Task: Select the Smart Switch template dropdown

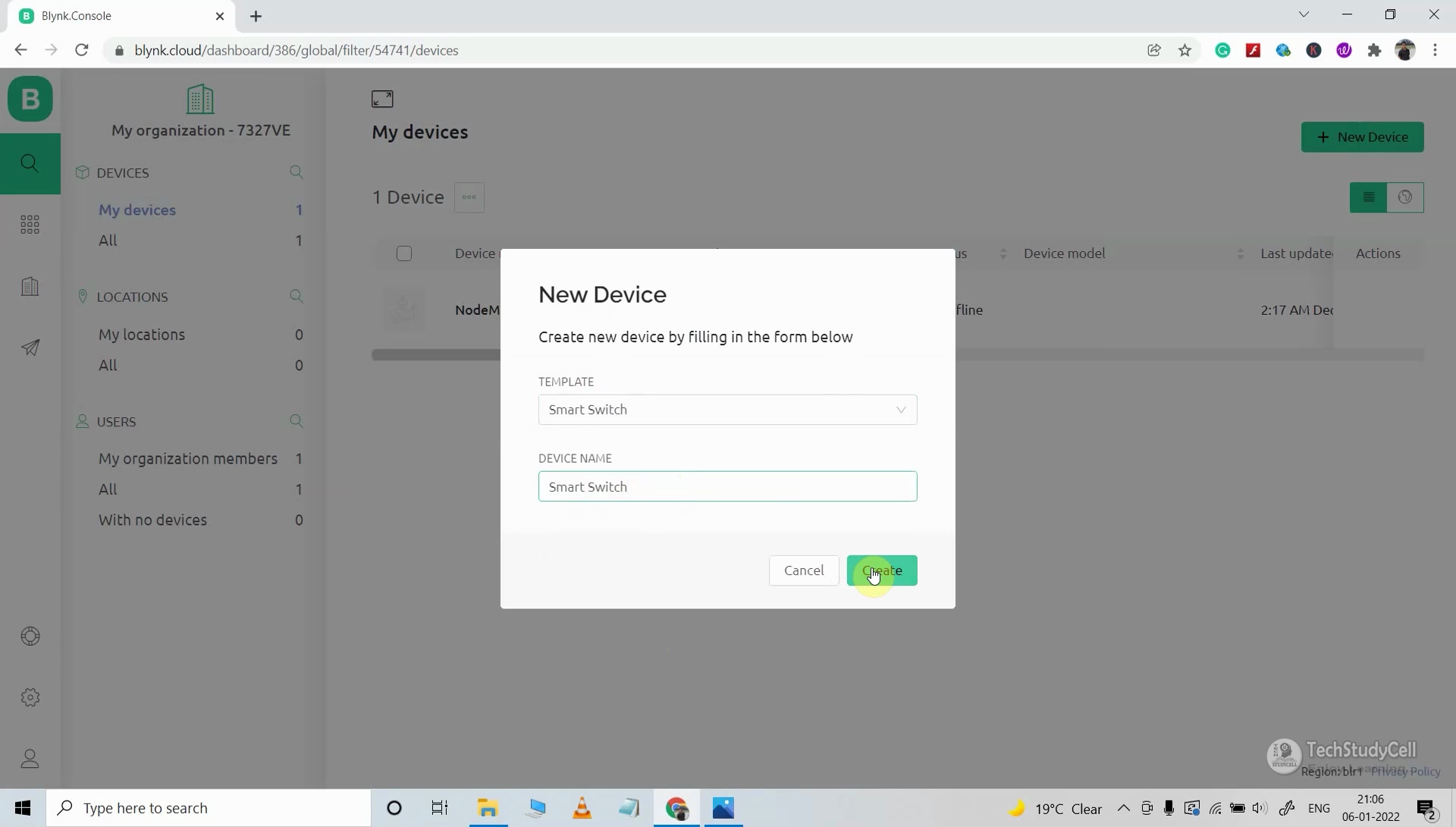Action: [x=727, y=409]
